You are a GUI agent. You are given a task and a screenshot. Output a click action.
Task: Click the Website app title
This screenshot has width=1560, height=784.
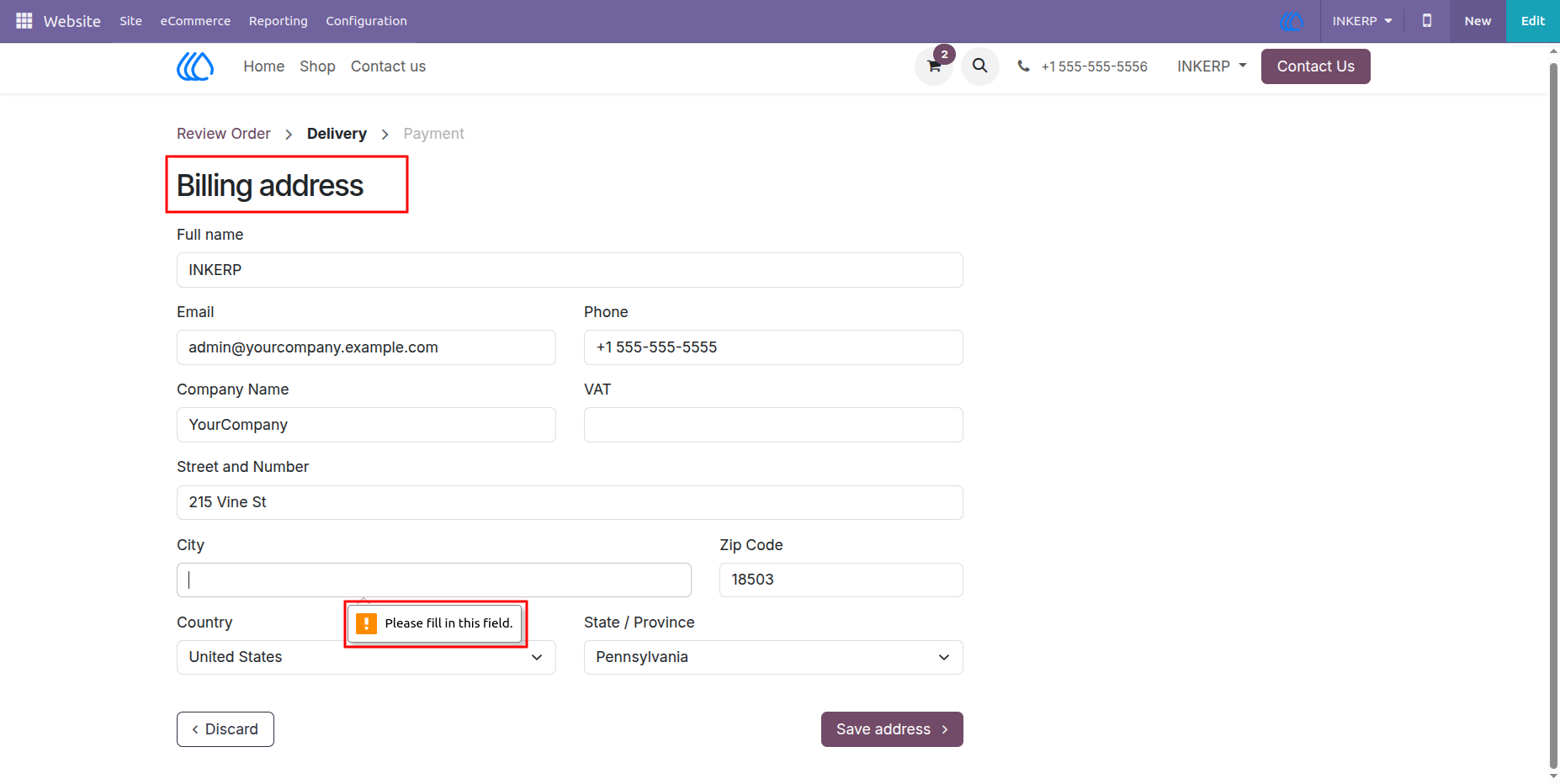[x=72, y=21]
